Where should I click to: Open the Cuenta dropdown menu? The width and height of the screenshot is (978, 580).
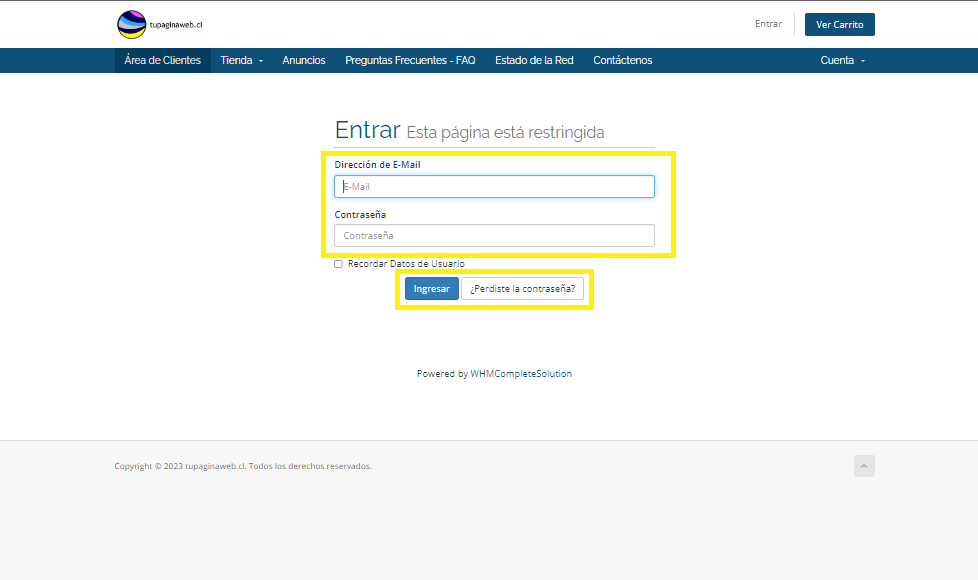(x=842, y=60)
